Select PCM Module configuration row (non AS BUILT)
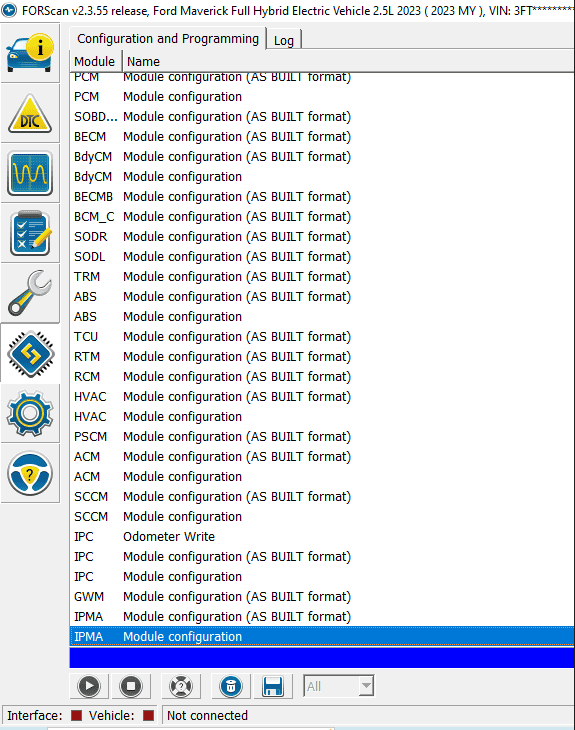The image size is (575, 730). tap(322, 97)
